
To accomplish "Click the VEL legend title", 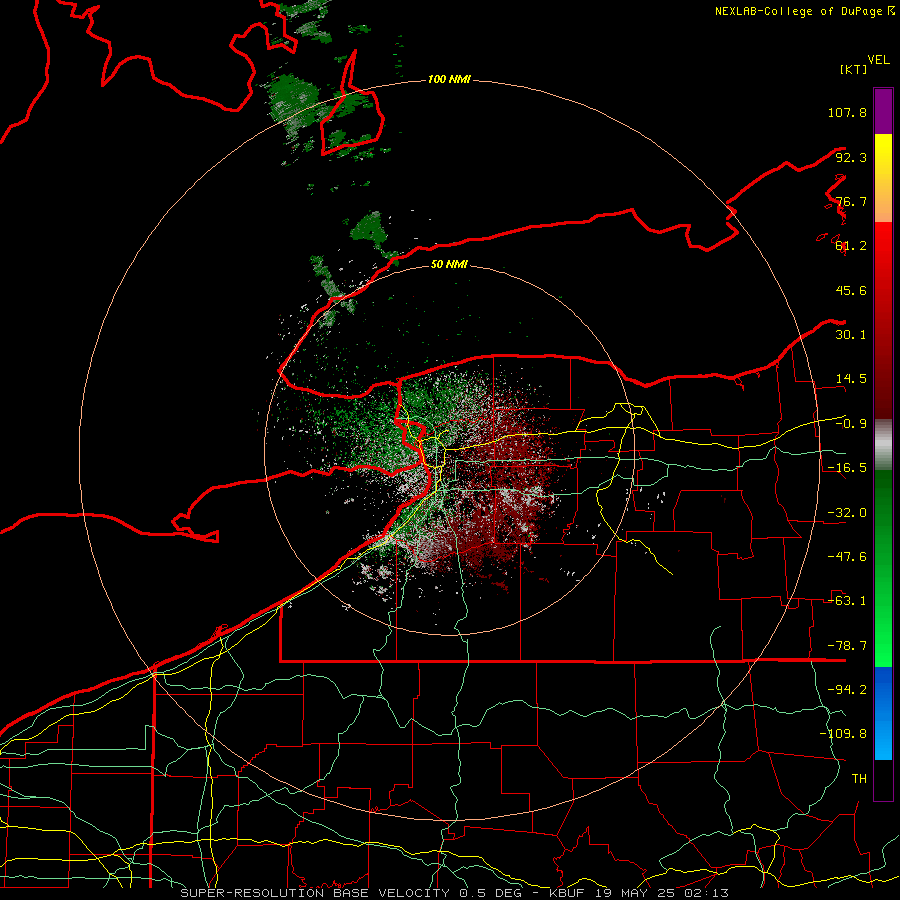I will 878,60.
